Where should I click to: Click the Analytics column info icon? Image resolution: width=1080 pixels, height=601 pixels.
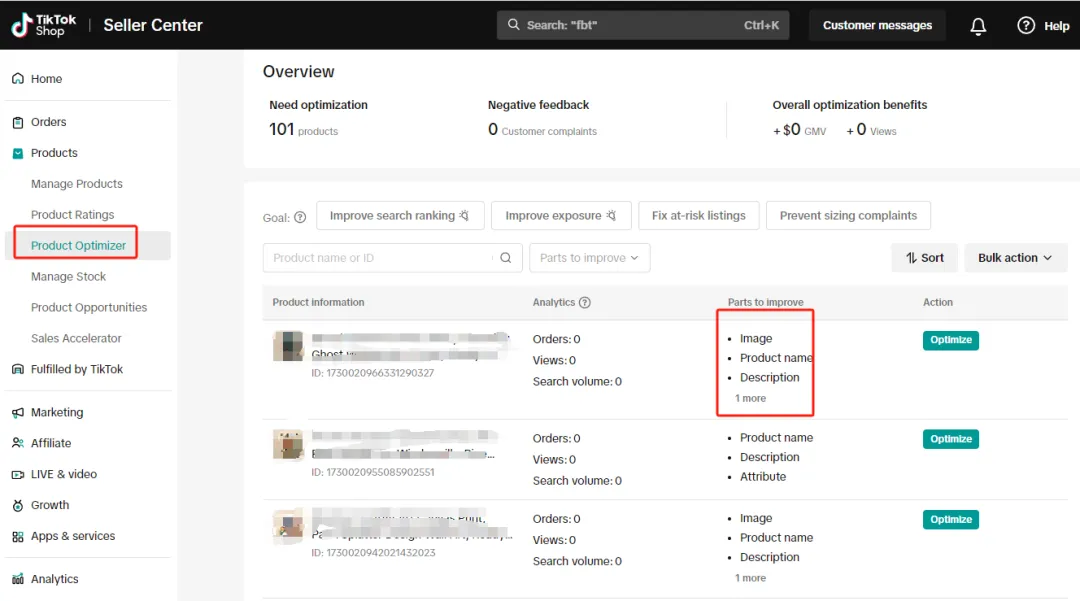pos(585,302)
